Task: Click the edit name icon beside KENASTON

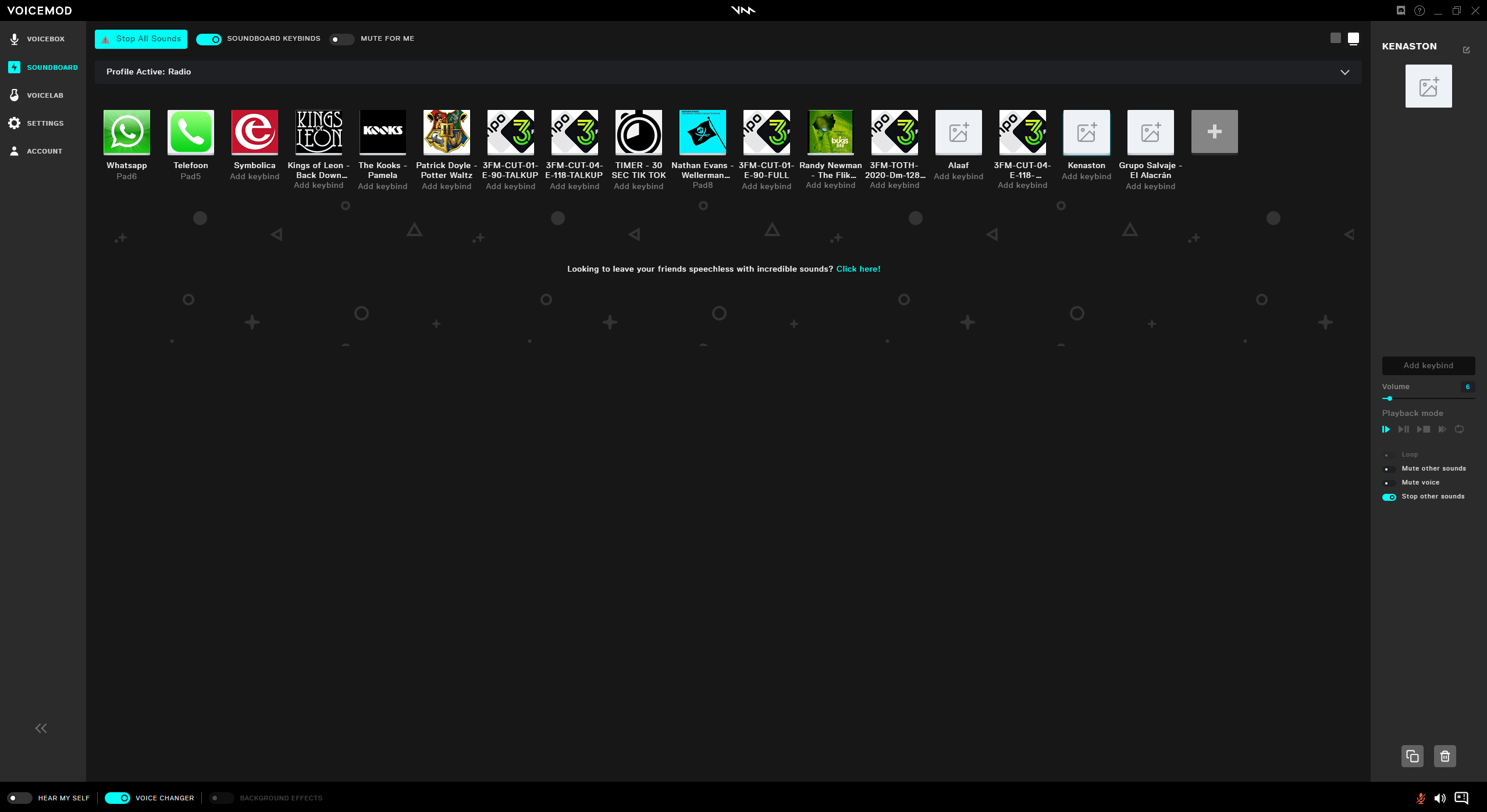Action: [x=1466, y=50]
